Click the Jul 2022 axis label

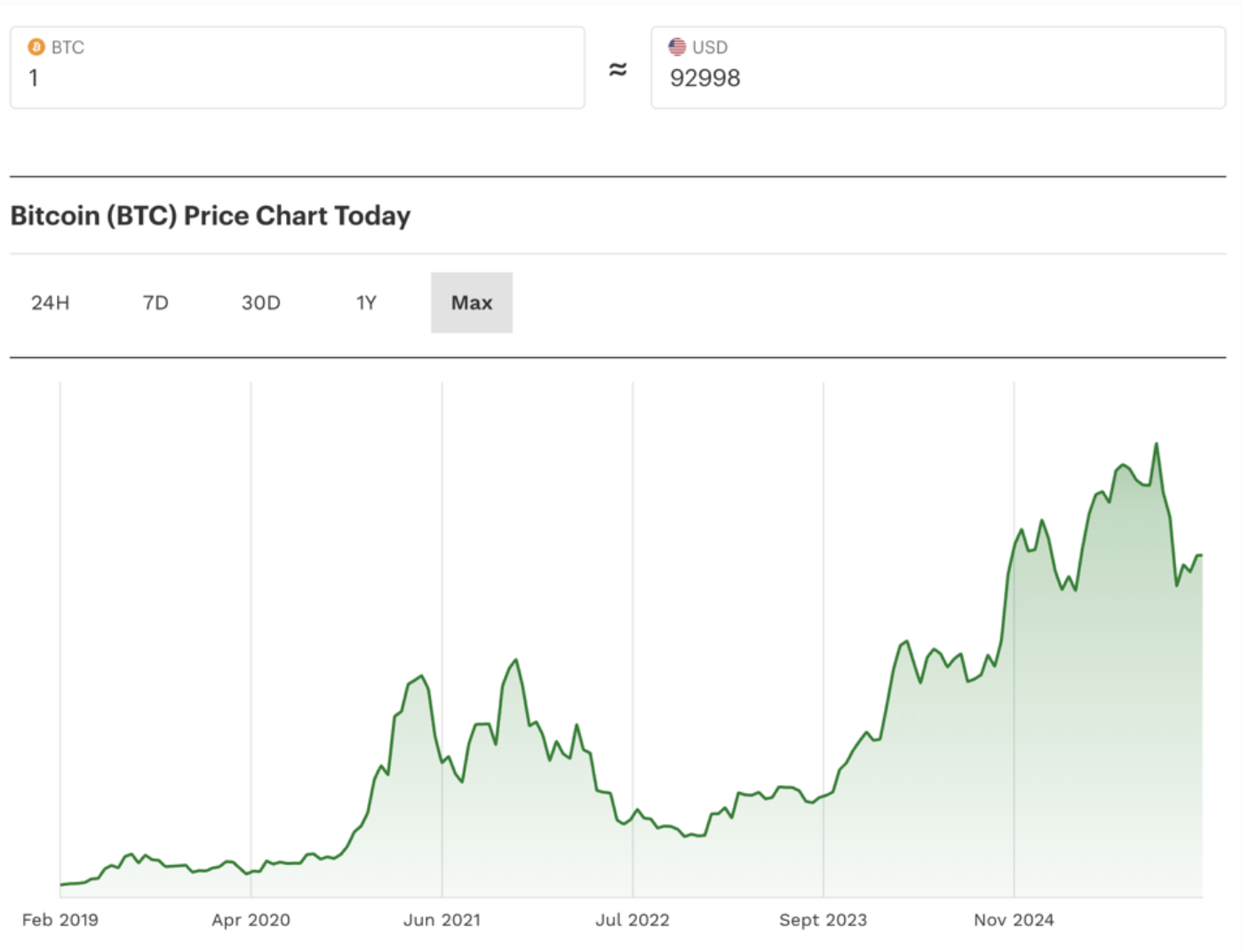click(633, 920)
